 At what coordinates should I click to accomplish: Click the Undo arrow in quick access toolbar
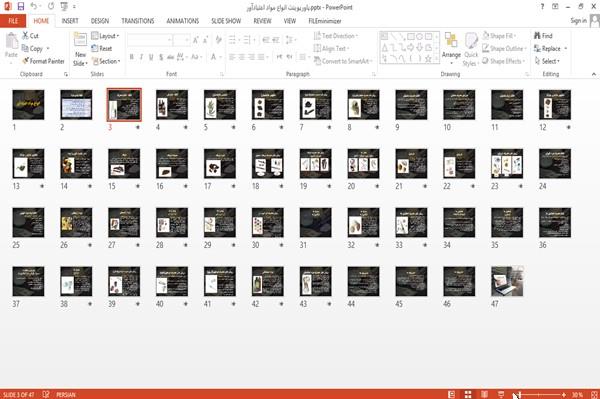34,6
